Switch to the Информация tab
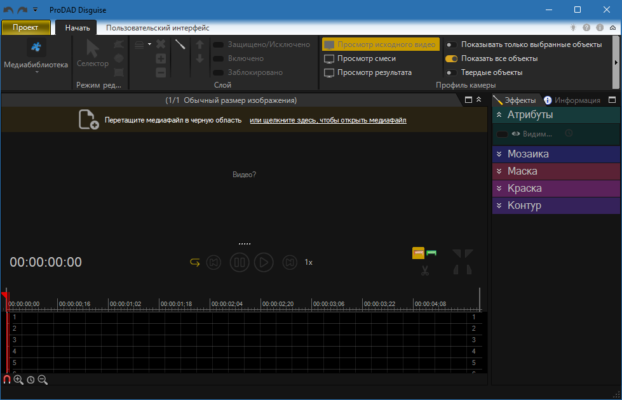Screen dimensions: 622x400 coord(572,100)
